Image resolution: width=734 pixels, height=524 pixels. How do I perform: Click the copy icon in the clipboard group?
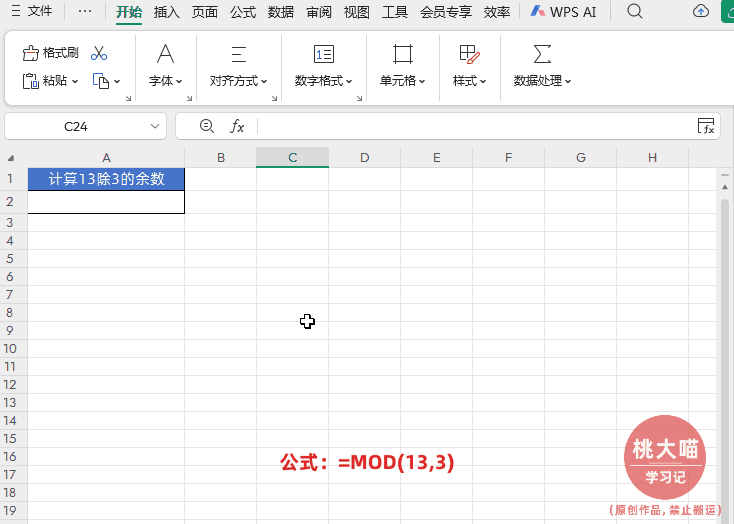[x=101, y=81]
